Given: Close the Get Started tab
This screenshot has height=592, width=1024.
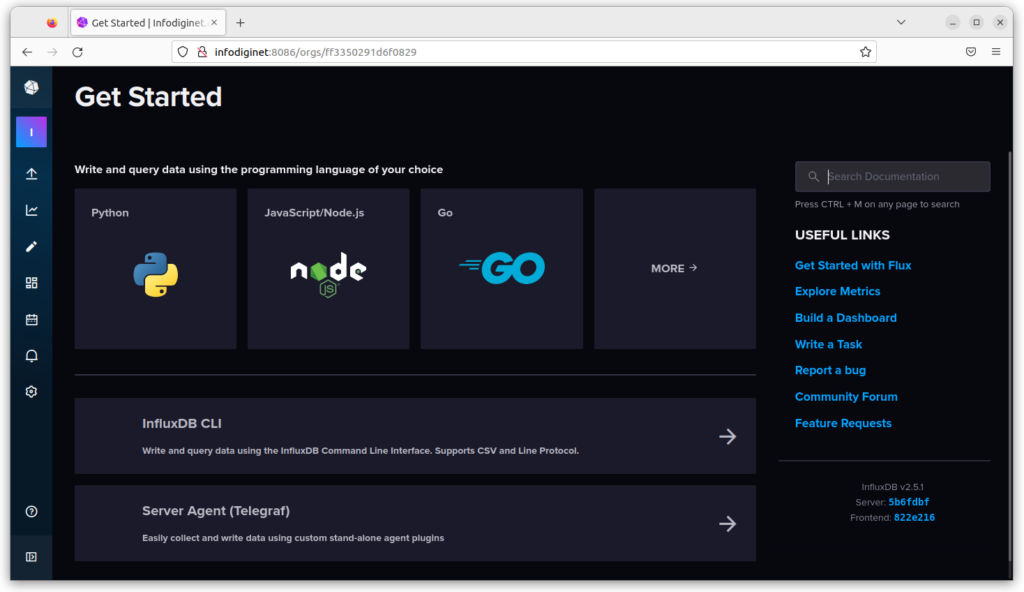Looking at the screenshot, I should 214,23.
